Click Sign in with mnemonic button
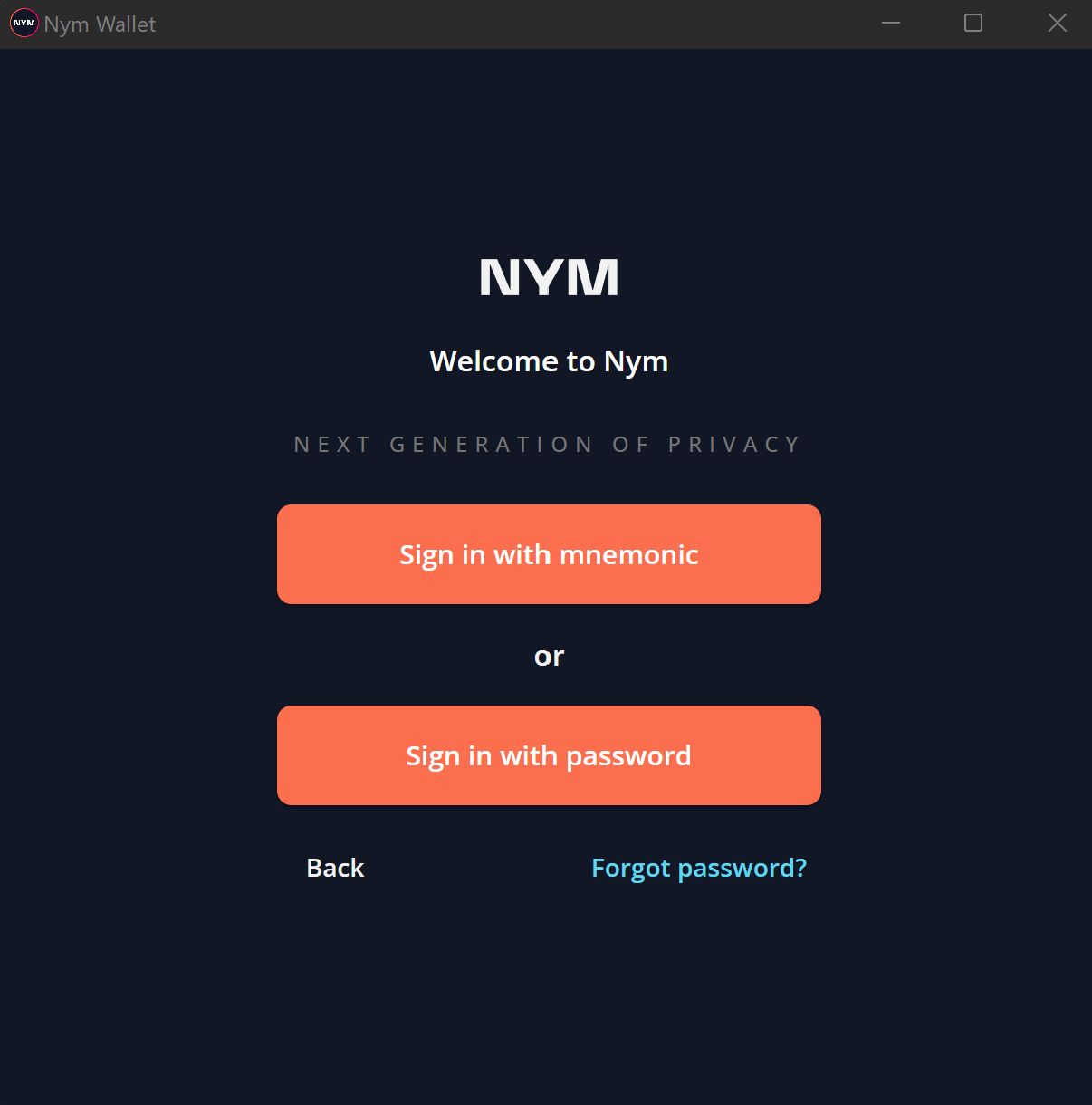The height and width of the screenshot is (1105, 1092). pos(549,554)
